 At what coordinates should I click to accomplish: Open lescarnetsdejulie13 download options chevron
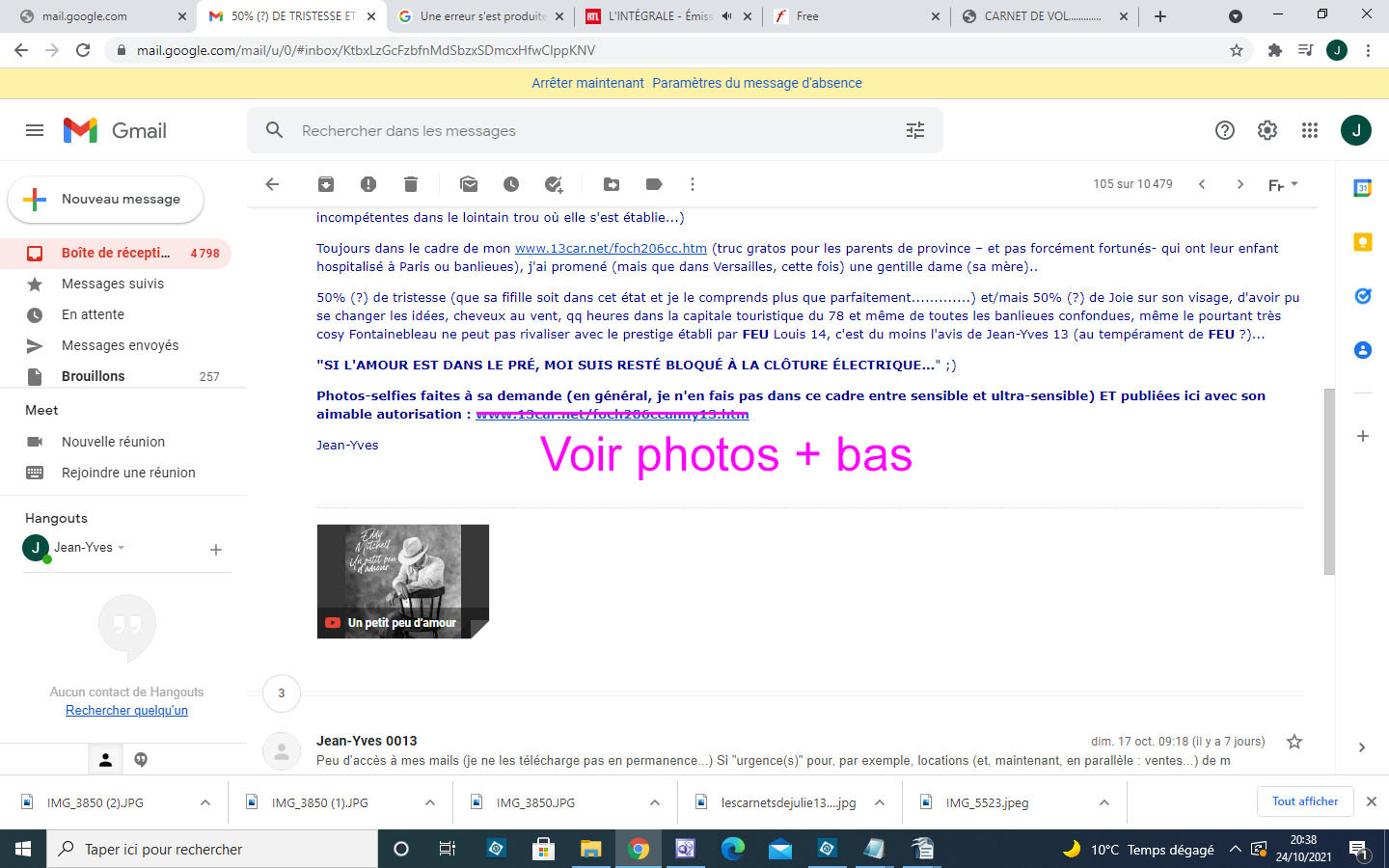click(x=880, y=802)
